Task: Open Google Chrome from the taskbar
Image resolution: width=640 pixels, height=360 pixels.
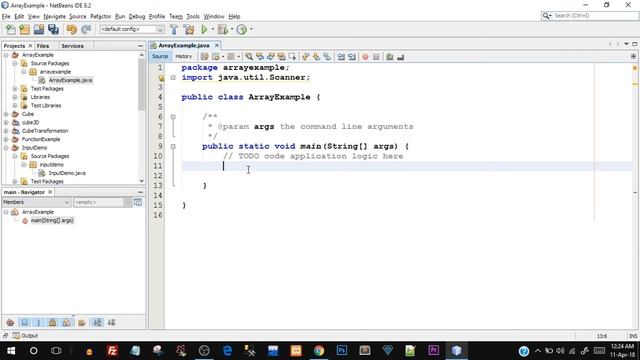Action: click(x=319, y=350)
